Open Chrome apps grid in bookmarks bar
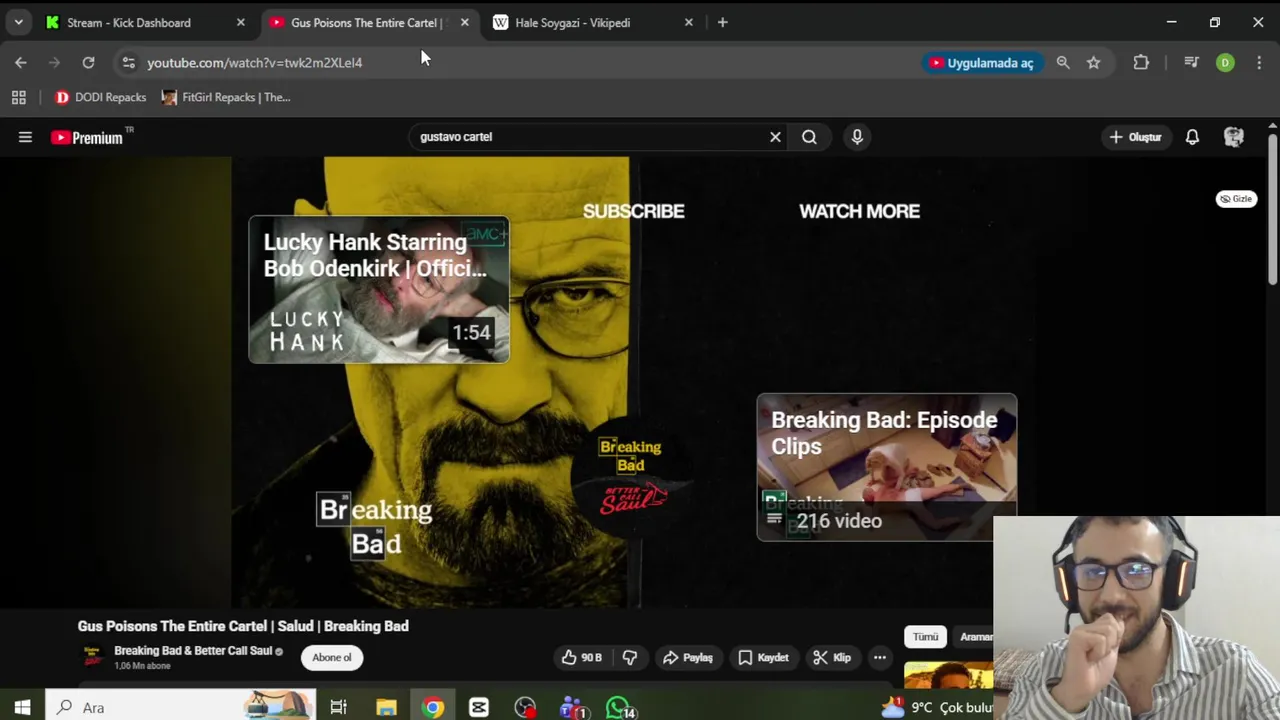Image resolution: width=1280 pixels, height=720 pixels. (18, 97)
